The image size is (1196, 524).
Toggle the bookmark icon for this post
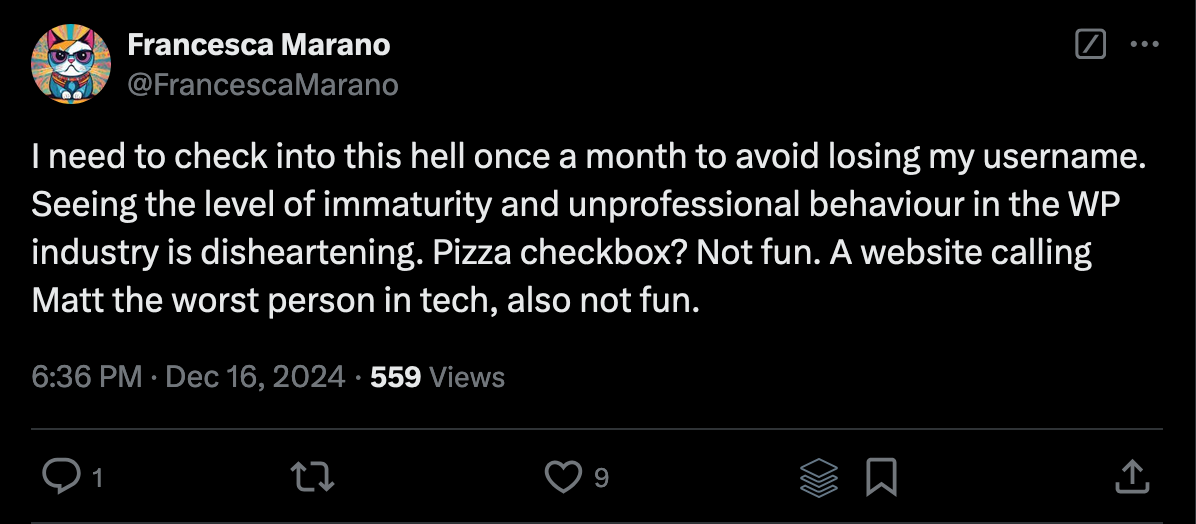[x=880, y=478]
